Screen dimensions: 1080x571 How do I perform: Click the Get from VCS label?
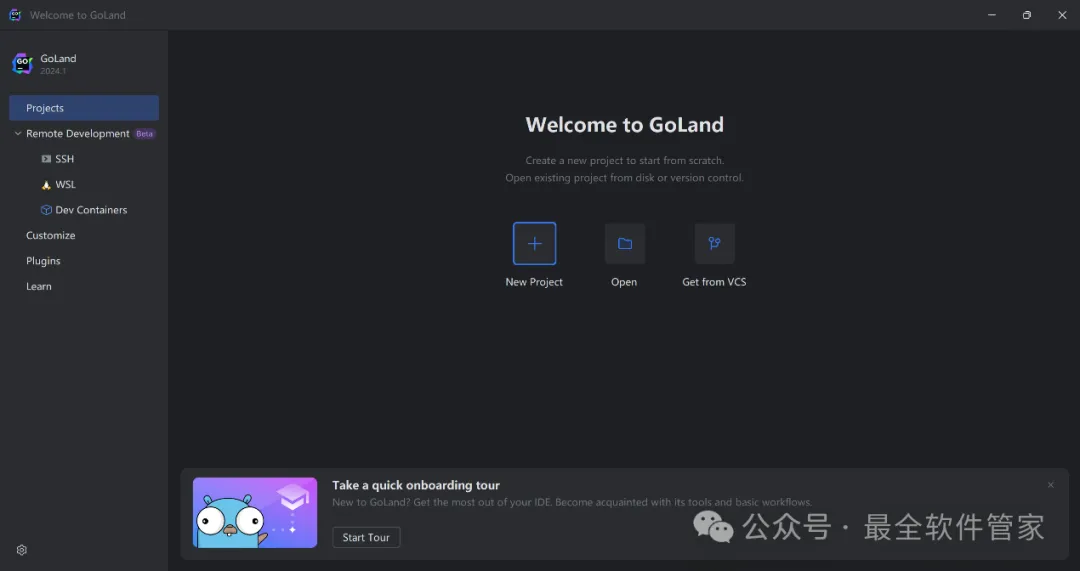(x=714, y=282)
